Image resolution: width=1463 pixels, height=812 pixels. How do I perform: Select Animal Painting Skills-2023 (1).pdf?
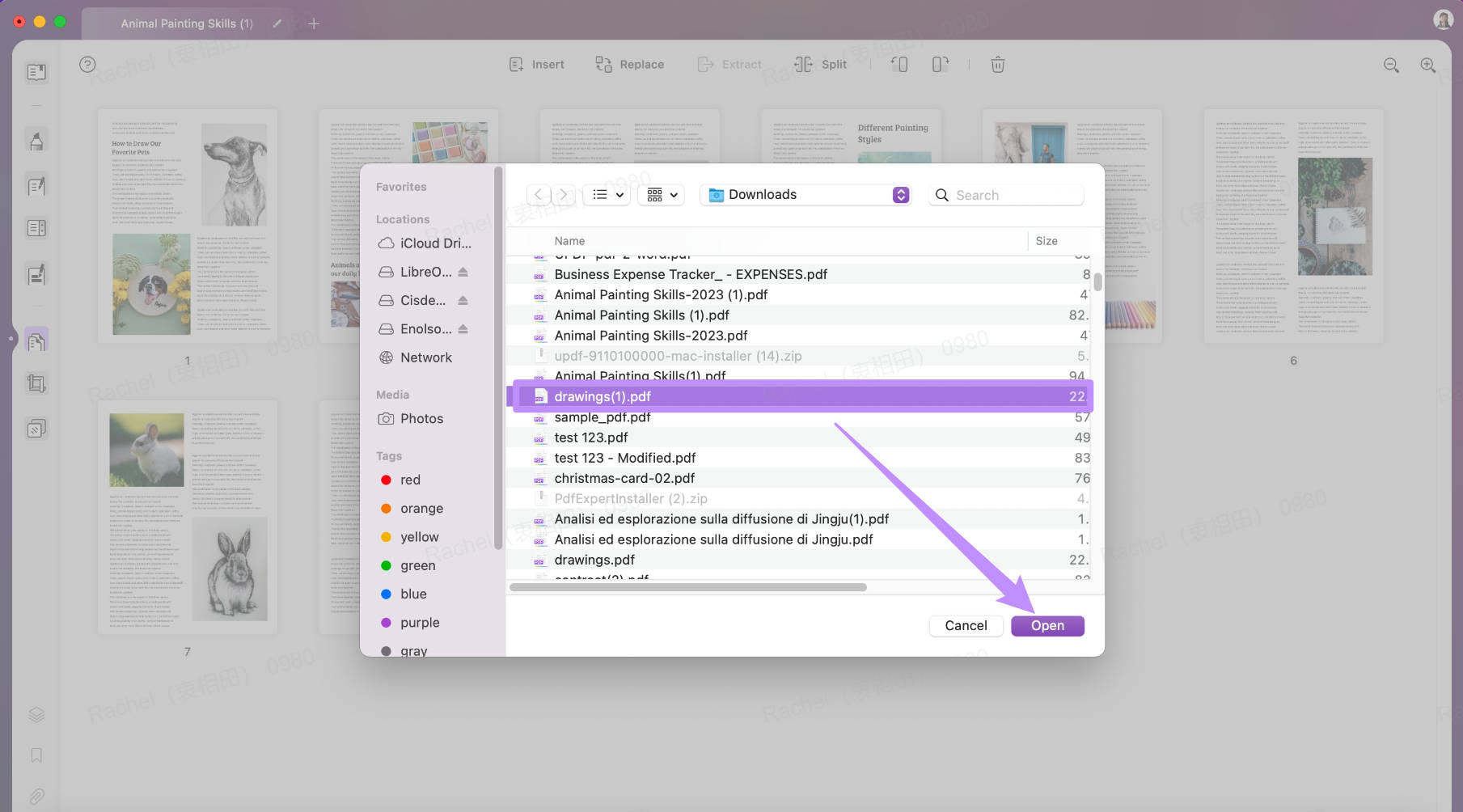pyautogui.click(x=801, y=294)
